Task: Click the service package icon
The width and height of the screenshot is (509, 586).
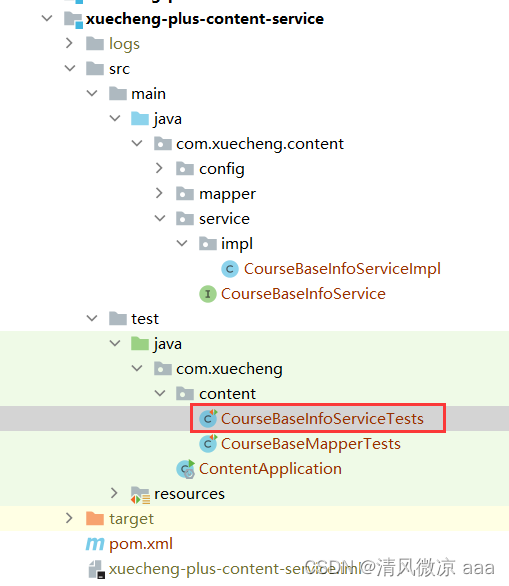Action: (x=185, y=219)
